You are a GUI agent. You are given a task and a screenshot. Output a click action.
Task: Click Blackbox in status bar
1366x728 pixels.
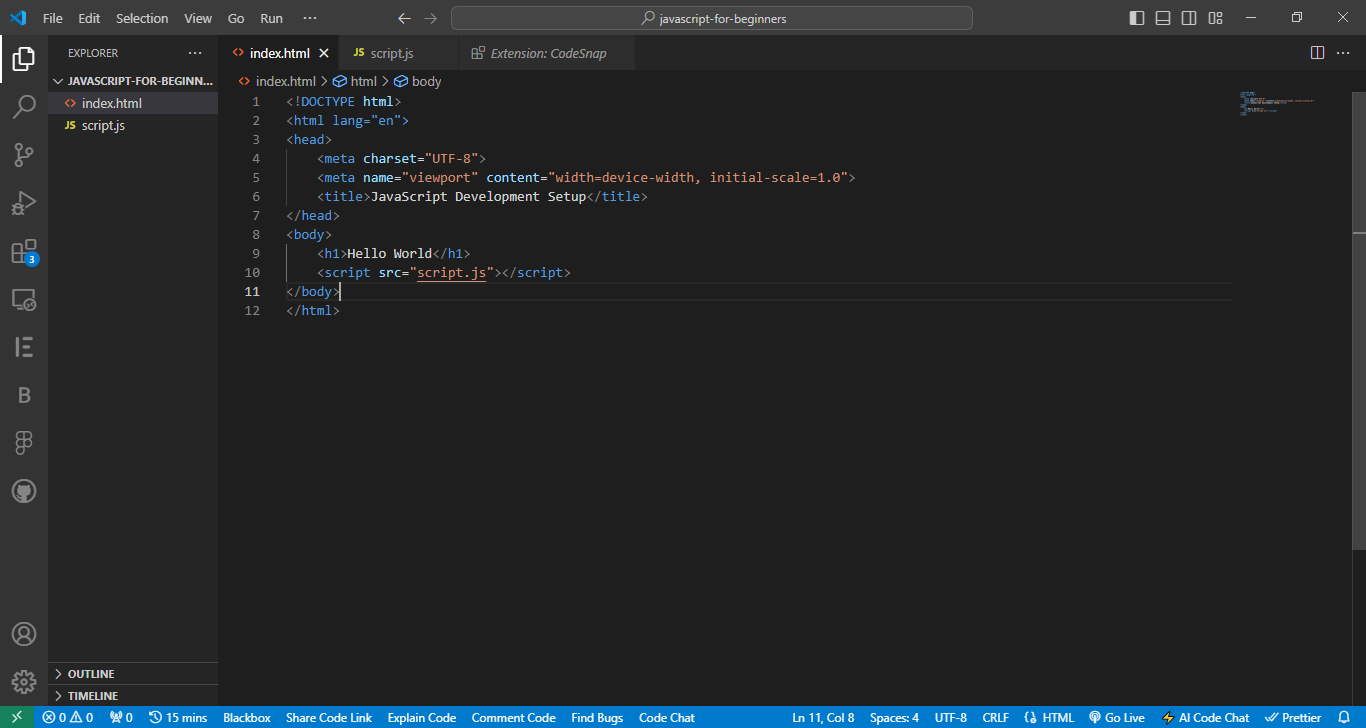pyautogui.click(x=247, y=717)
